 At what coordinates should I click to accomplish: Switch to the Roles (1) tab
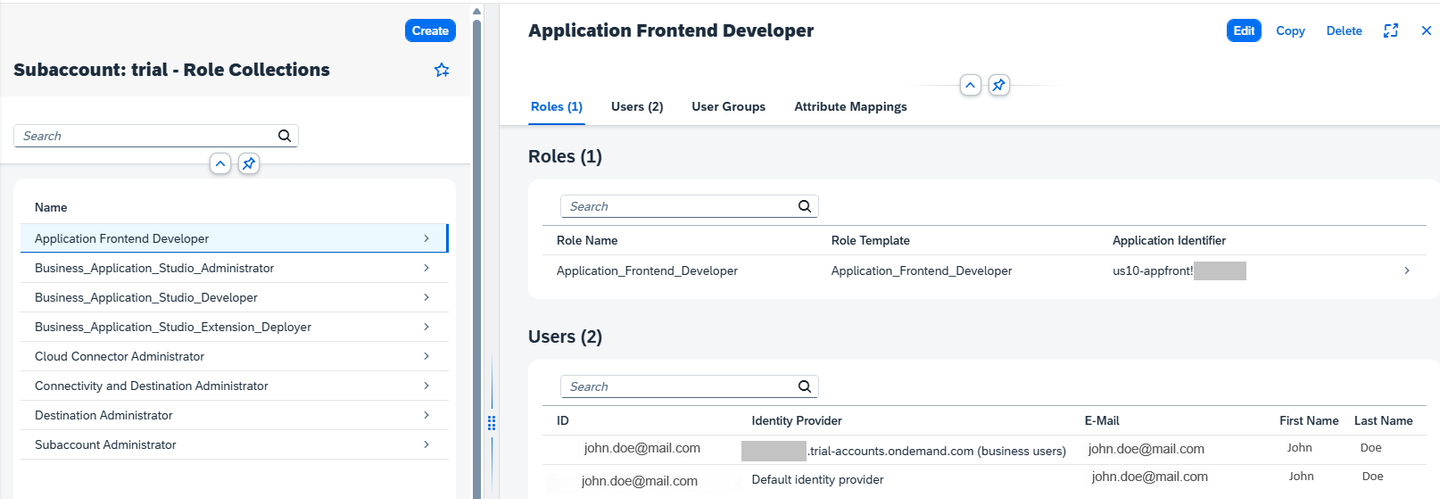pos(556,107)
